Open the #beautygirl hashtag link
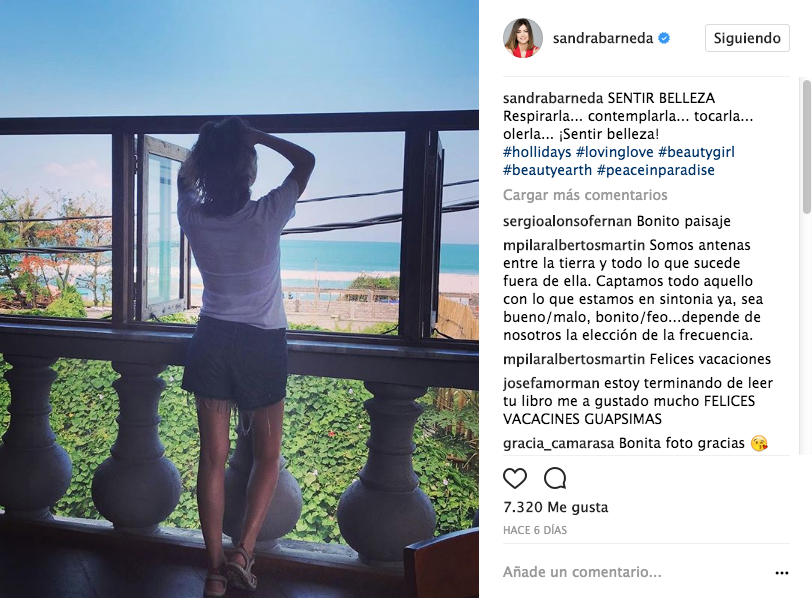812x598 pixels. pos(697,152)
